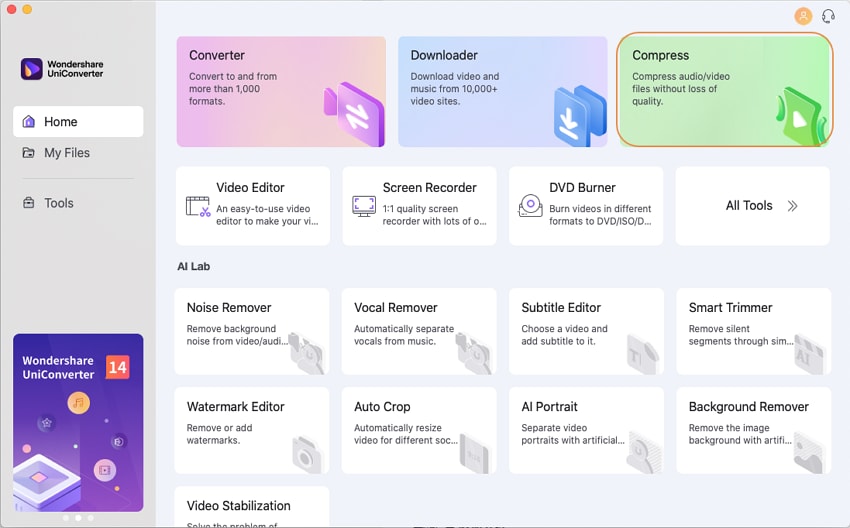Click the Noise Remover card icon

[307, 353]
